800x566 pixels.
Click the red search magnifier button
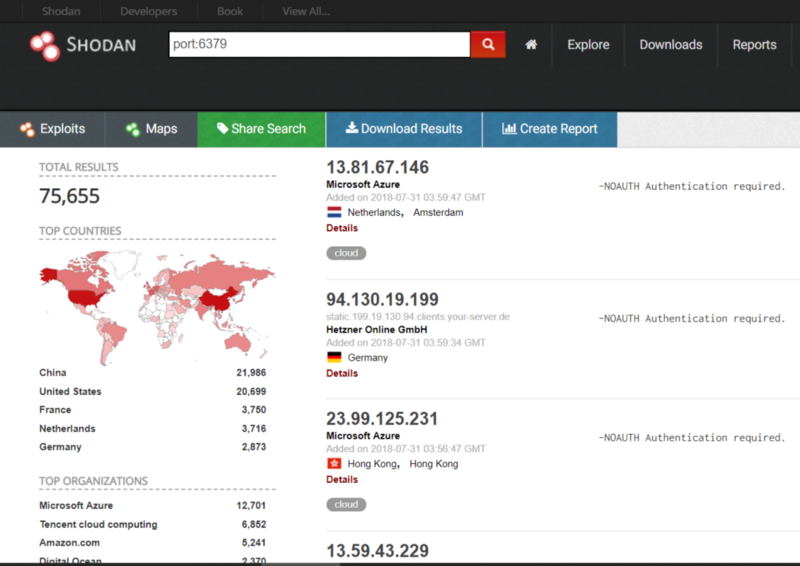click(488, 44)
